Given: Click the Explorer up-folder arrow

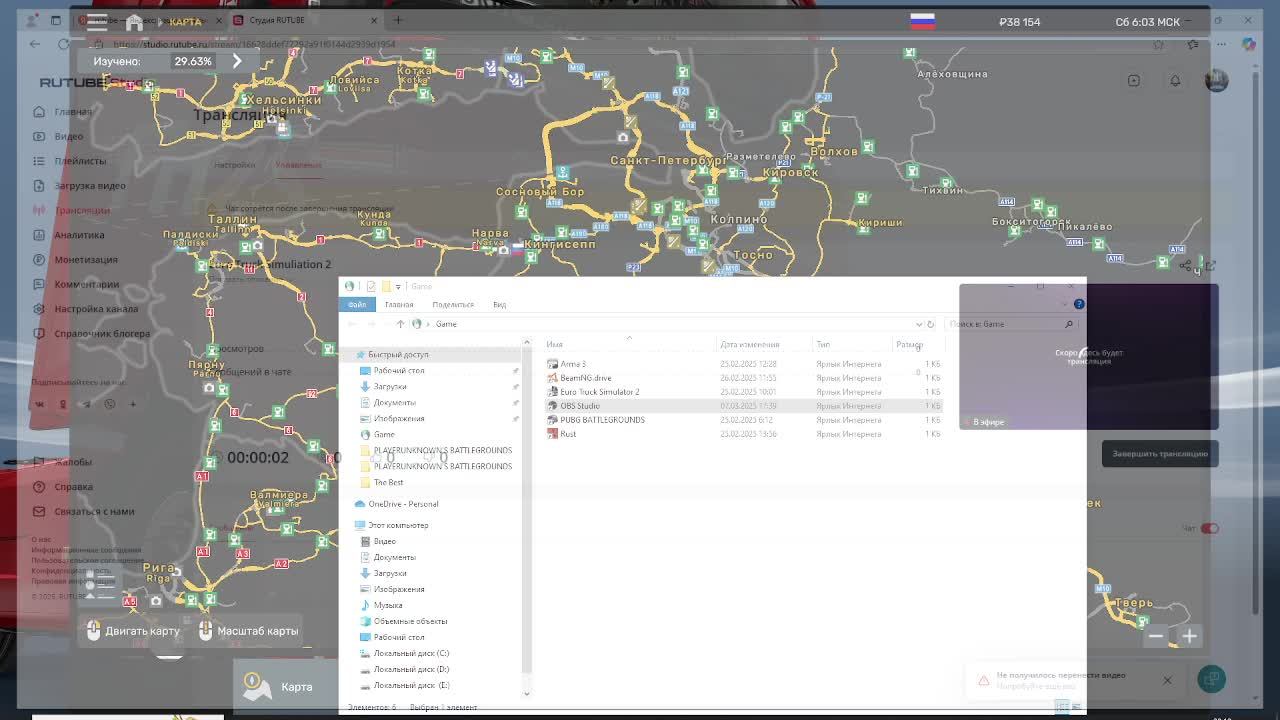Looking at the screenshot, I should [400, 324].
